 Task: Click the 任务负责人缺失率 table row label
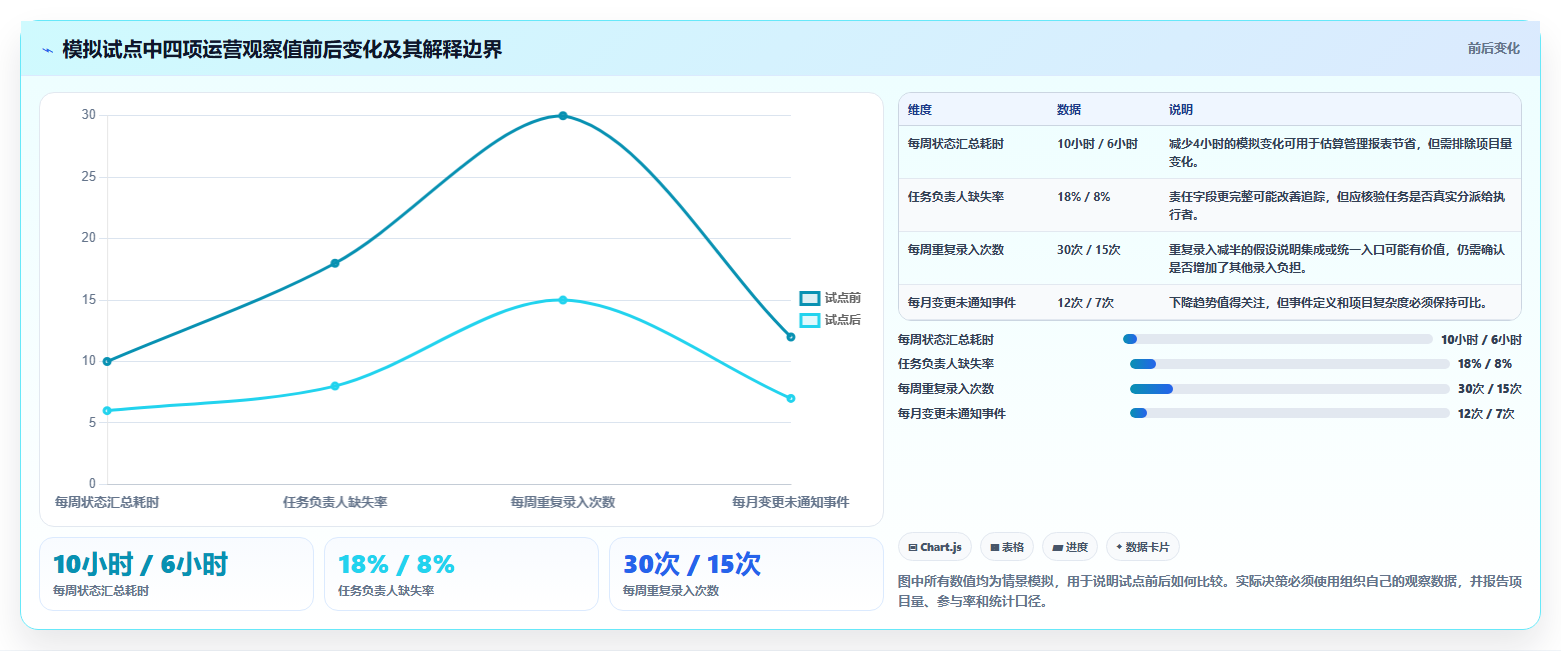pyautogui.click(x=956, y=197)
